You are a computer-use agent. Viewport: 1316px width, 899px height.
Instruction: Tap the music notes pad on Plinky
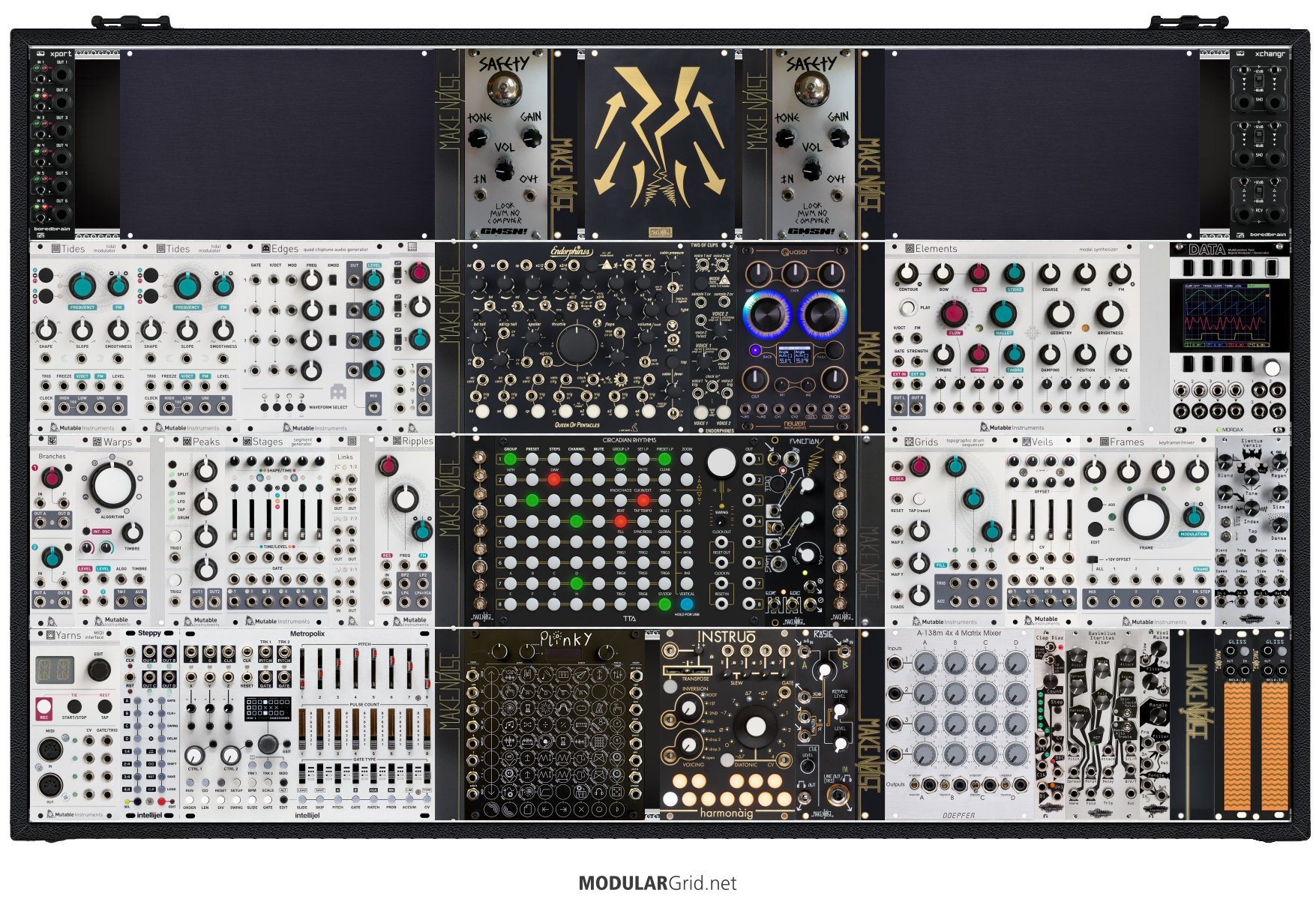508,725
